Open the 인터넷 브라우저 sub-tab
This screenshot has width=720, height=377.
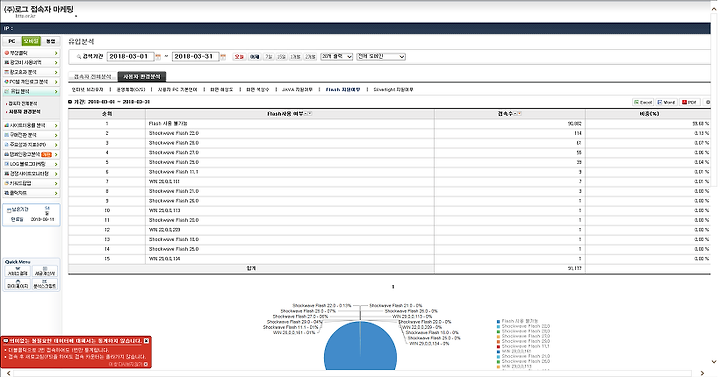88,90
